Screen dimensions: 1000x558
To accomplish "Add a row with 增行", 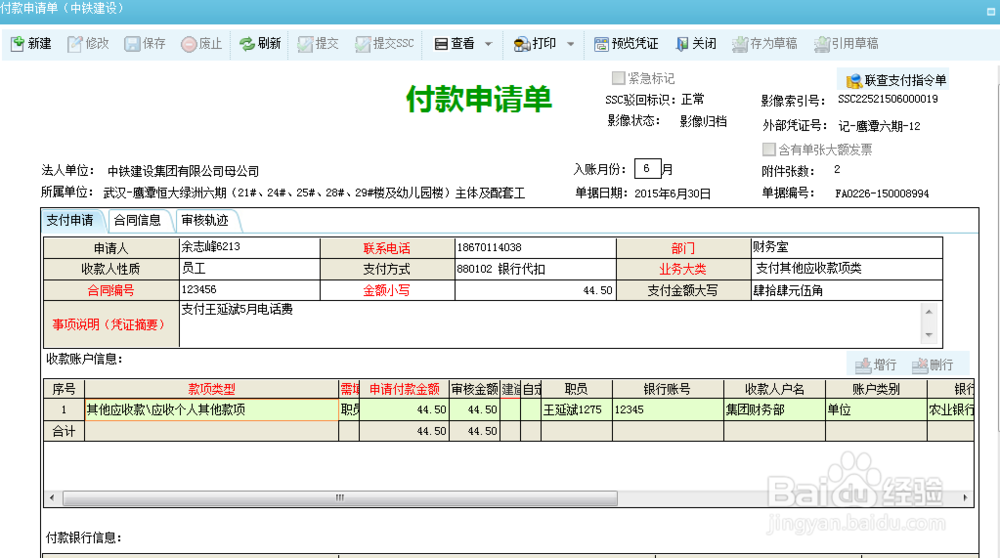I will [x=876, y=365].
